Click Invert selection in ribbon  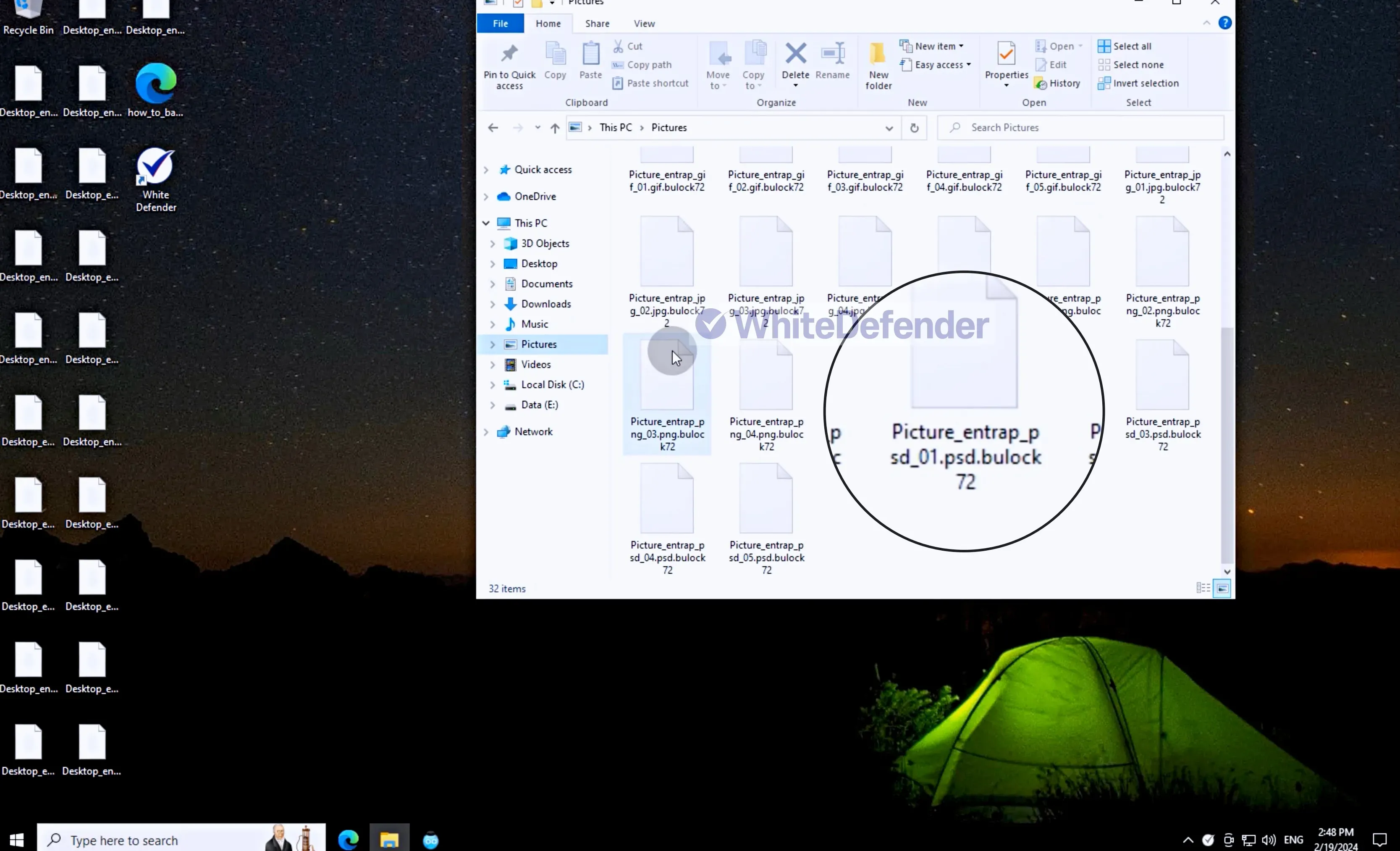[1138, 84]
